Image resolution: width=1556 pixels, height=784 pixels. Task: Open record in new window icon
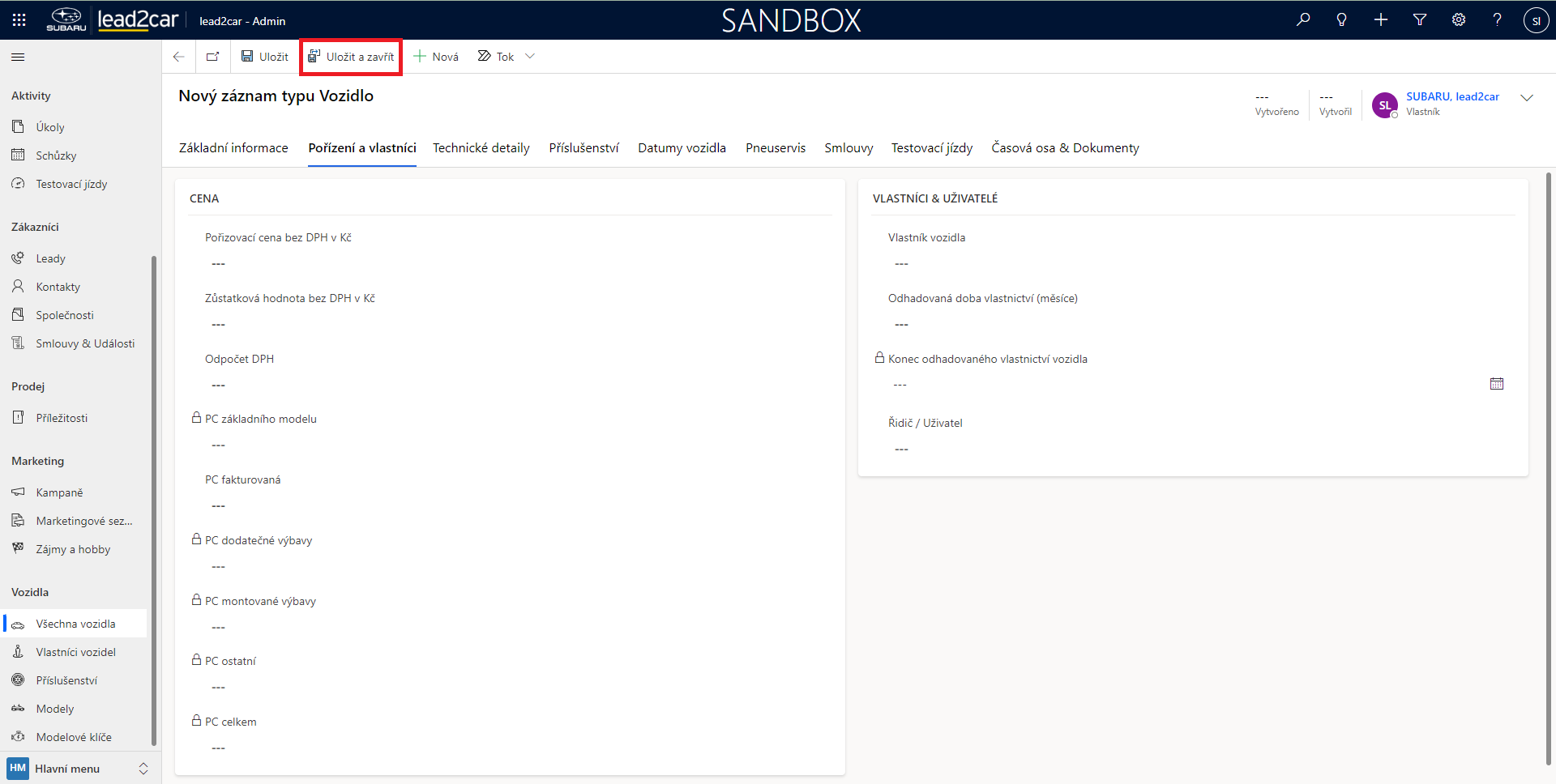coord(213,57)
